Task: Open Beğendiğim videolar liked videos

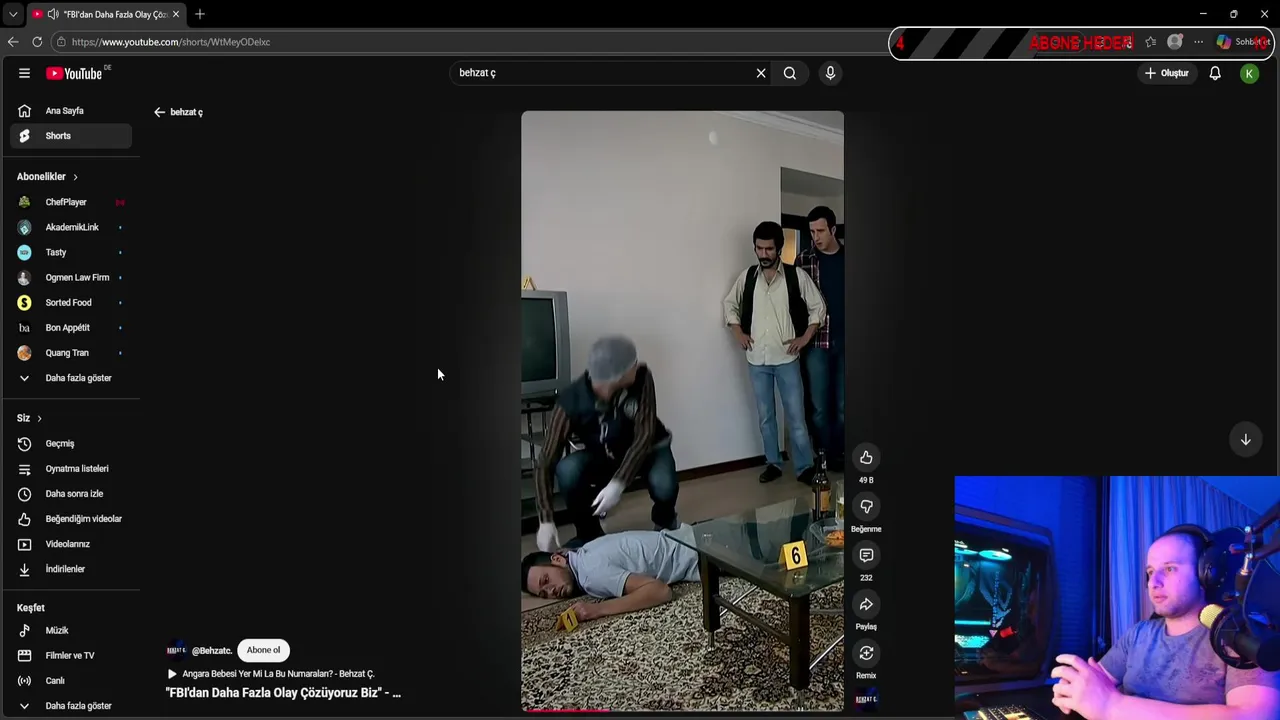Action: (70, 519)
